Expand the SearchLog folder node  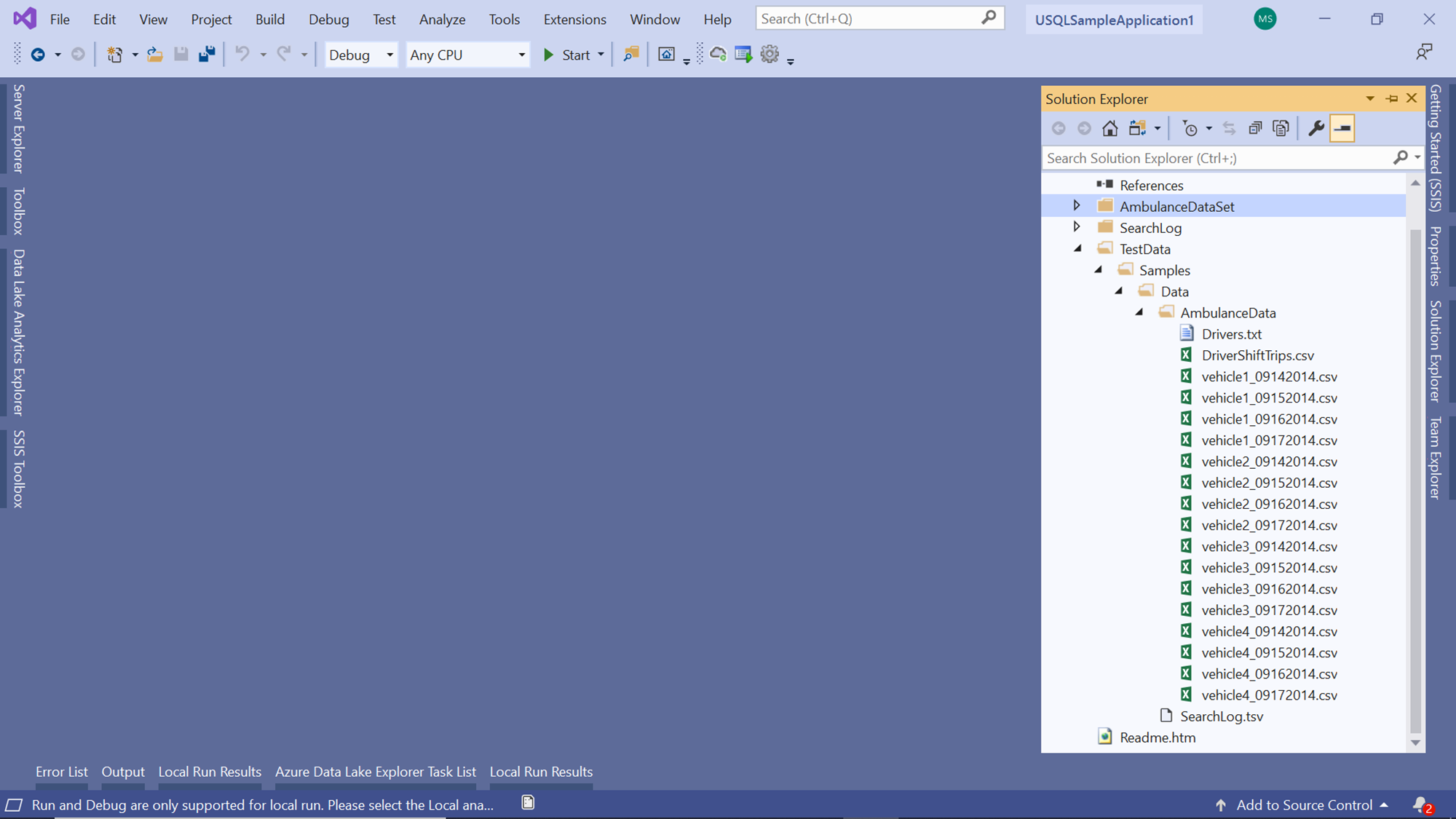coord(1077,227)
